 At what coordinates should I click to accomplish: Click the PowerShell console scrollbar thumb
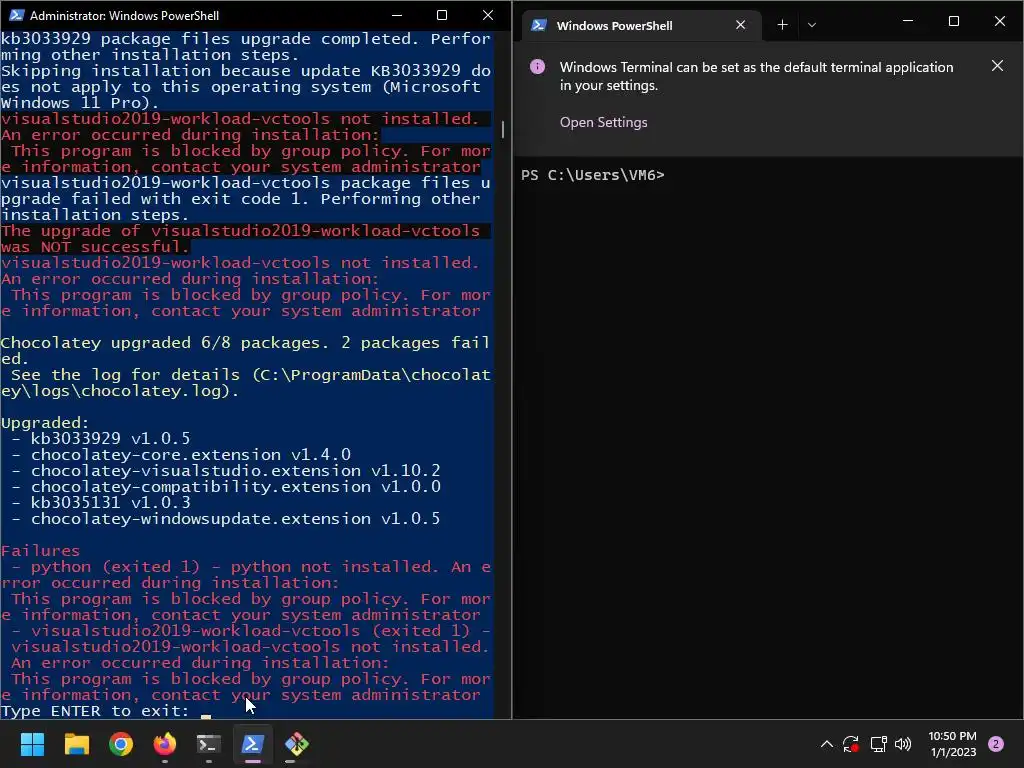(x=502, y=129)
